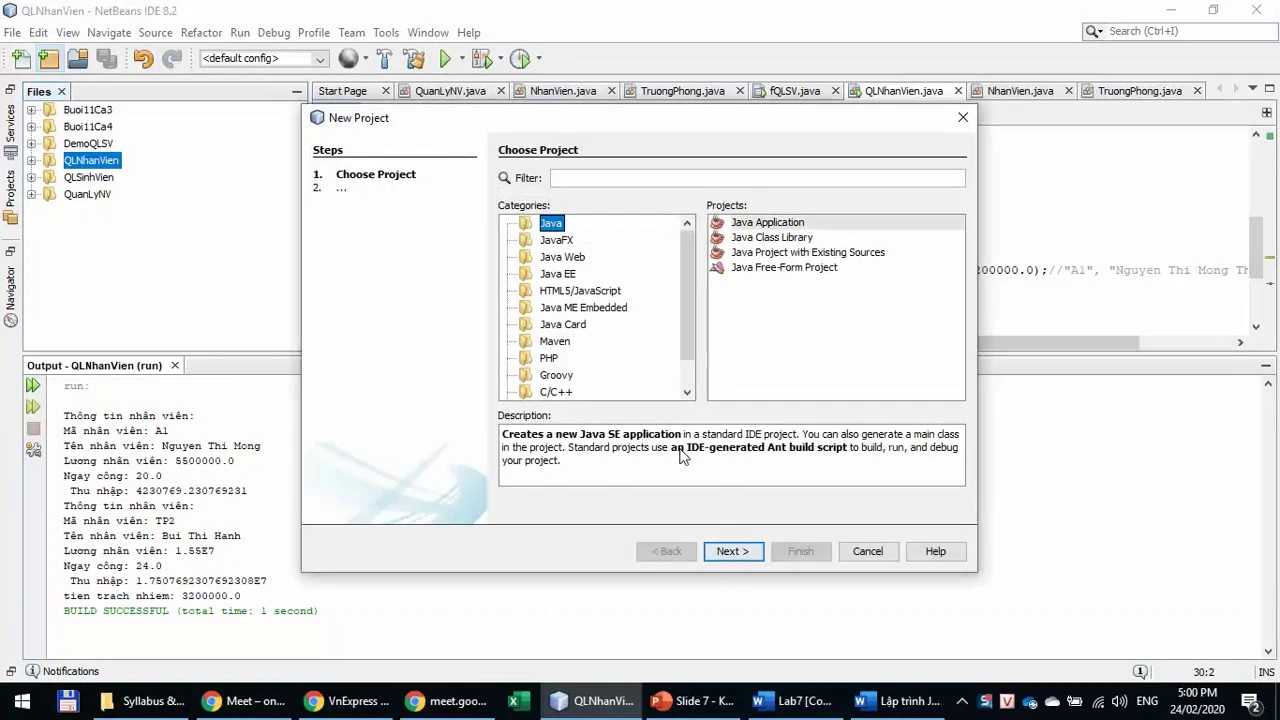Open the VnExpress Chrome taskbar item

click(346, 701)
